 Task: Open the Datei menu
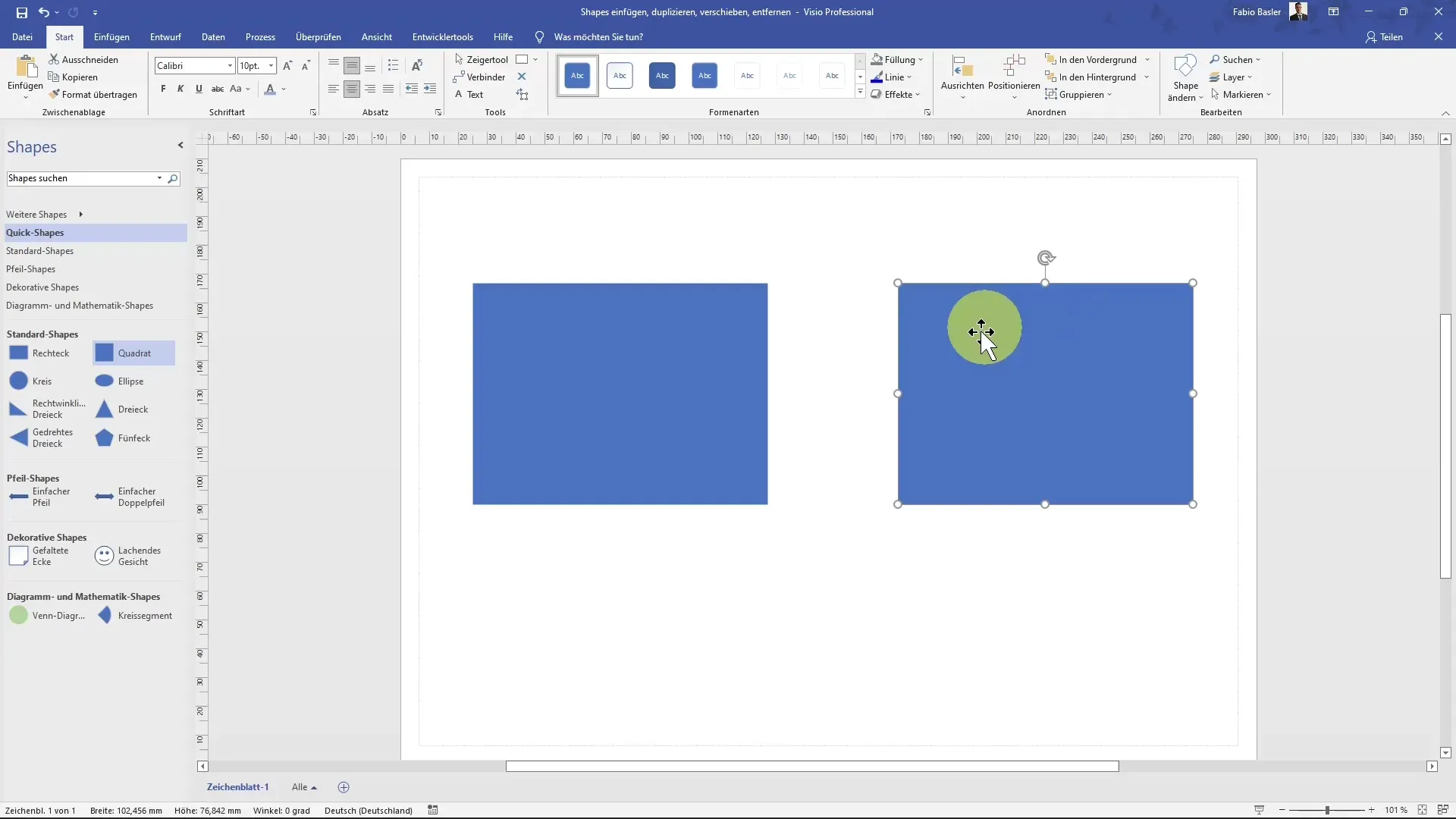(x=22, y=36)
